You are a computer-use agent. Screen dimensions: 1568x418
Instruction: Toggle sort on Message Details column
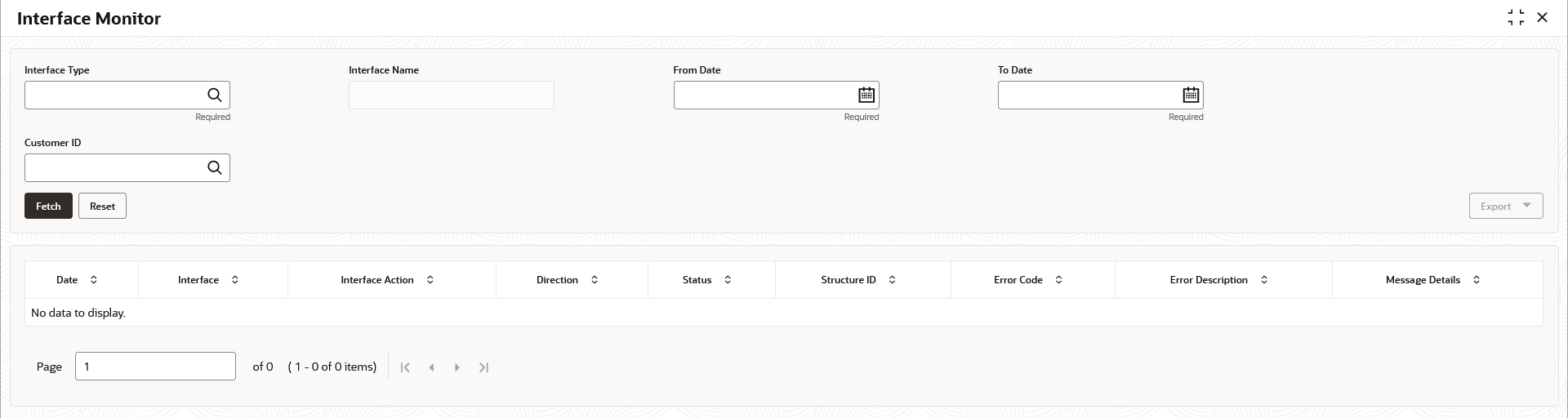[1476, 280]
